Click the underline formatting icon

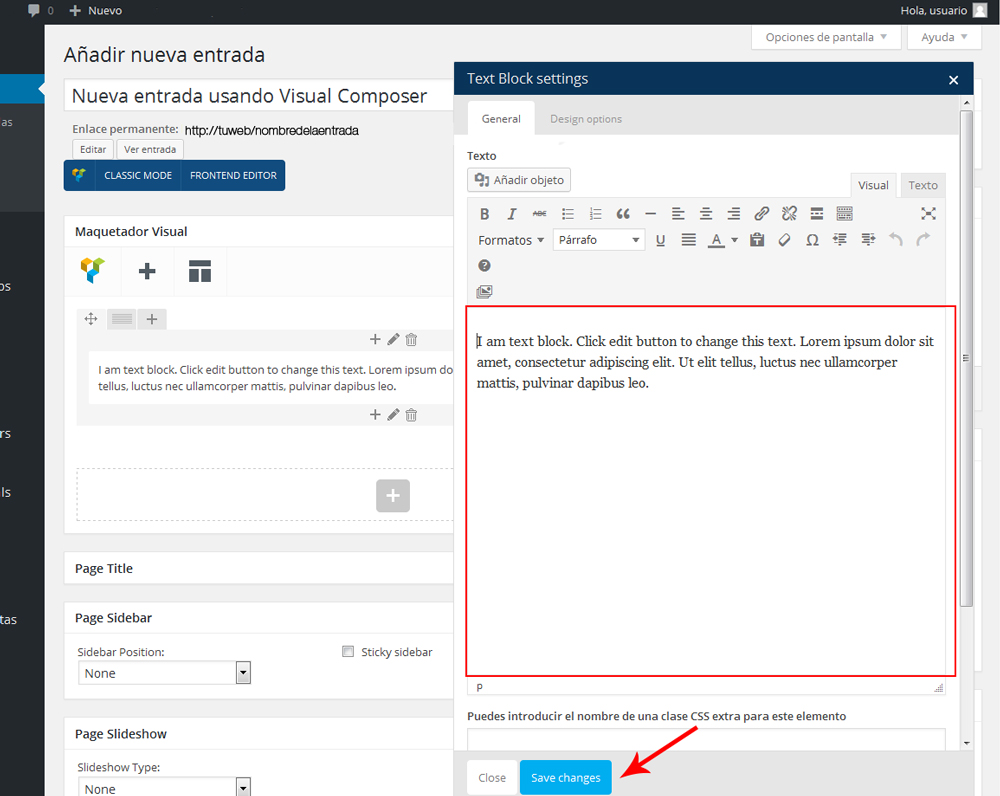660,240
